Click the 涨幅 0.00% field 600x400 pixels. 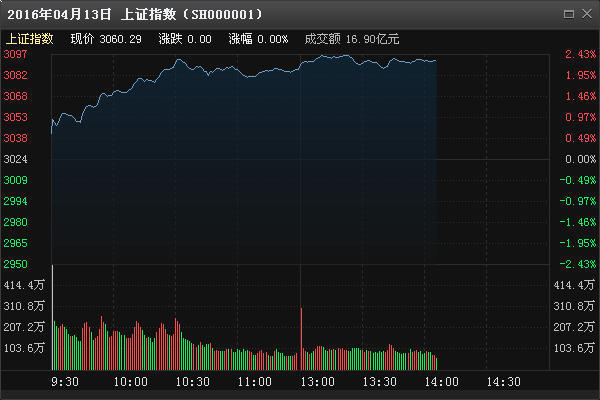258,39
